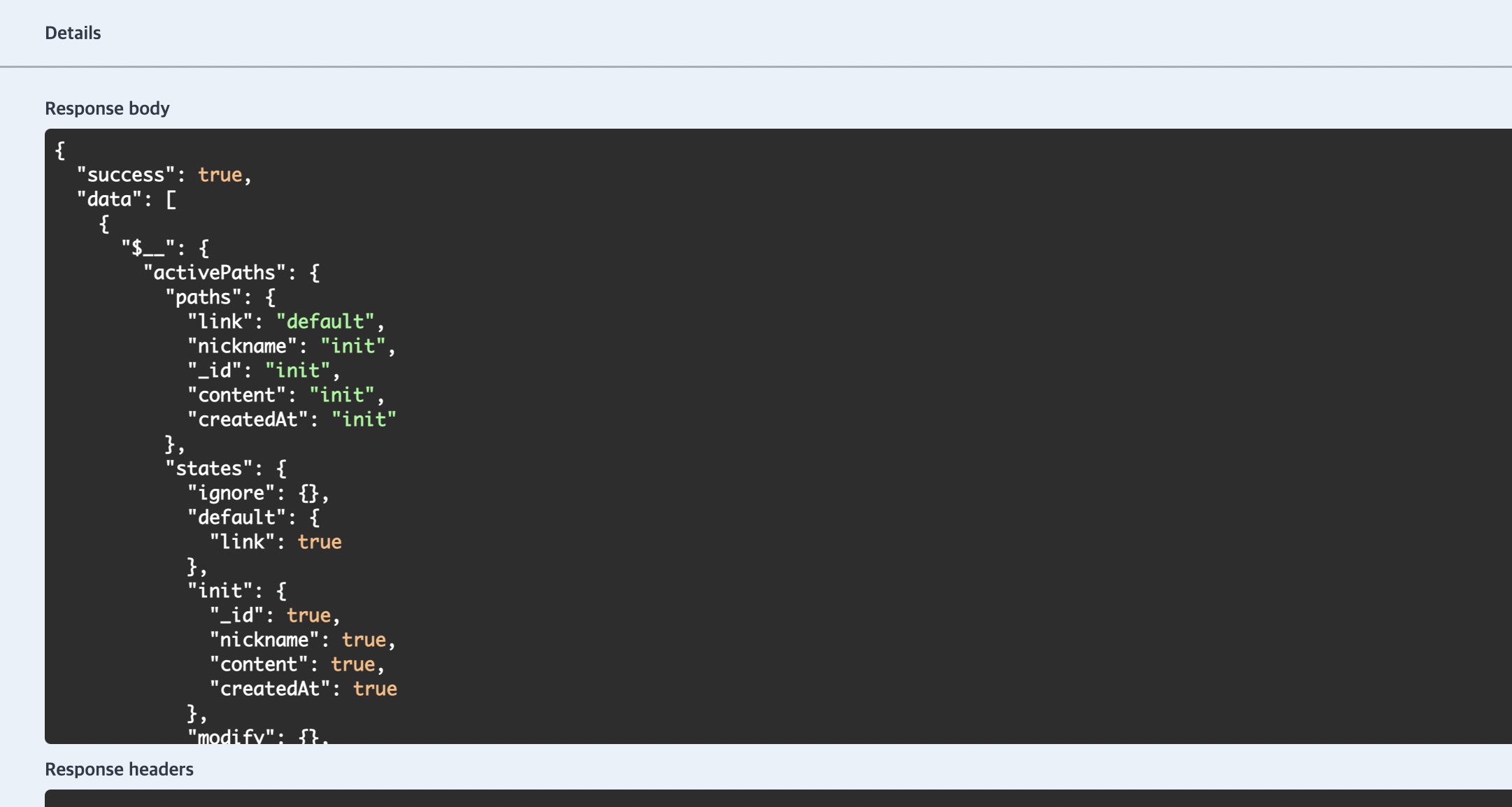Click the "data" key in response

pos(109,199)
